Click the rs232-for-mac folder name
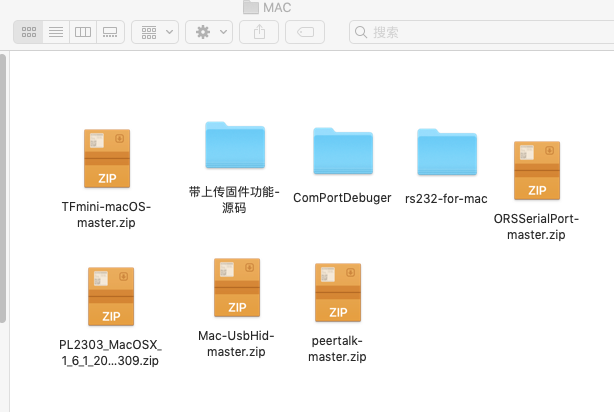This screenshot has width=614, height=412. click(x=446, y=199)
